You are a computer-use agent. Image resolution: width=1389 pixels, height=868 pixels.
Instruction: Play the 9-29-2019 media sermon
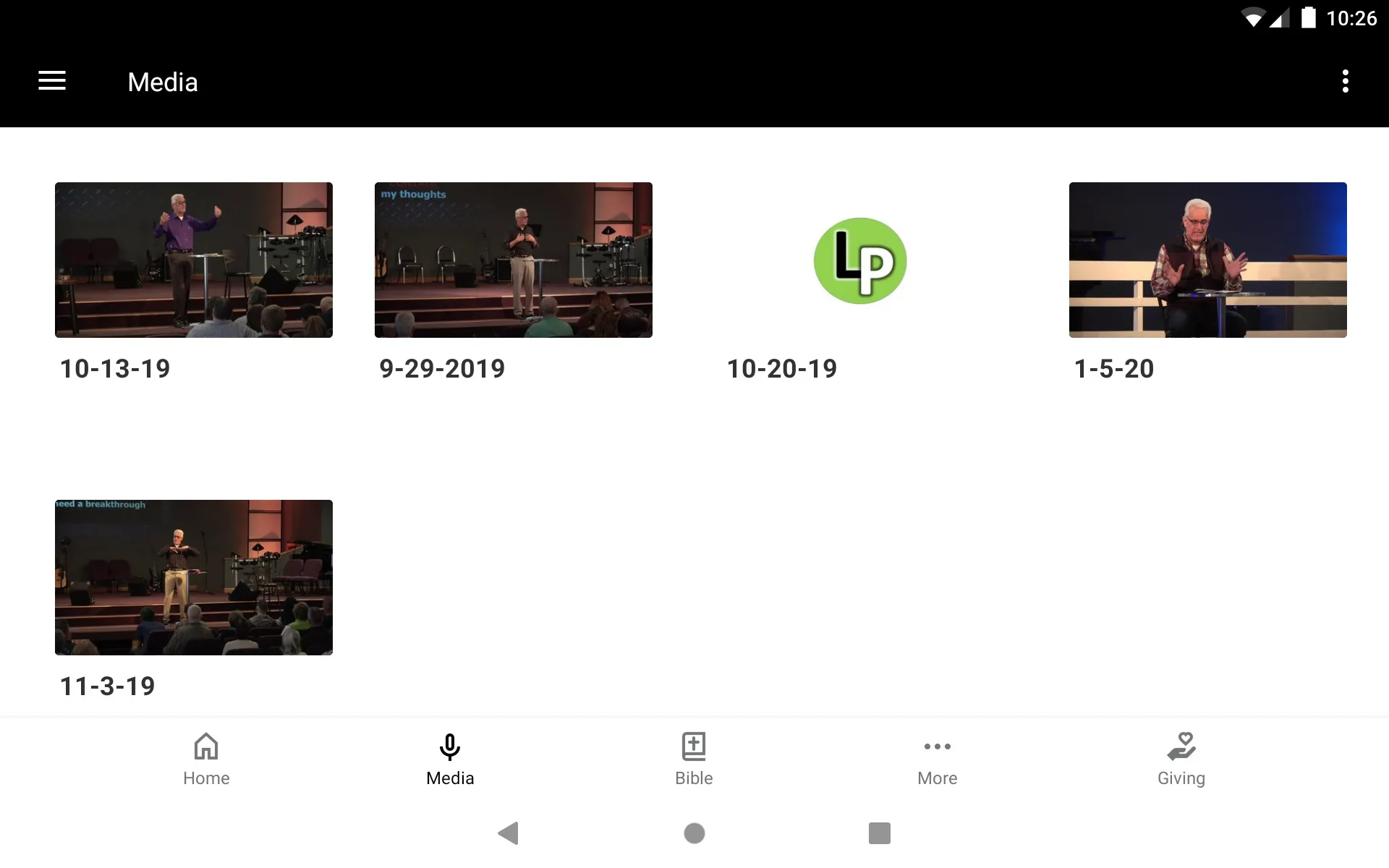(x=513, y=259)
